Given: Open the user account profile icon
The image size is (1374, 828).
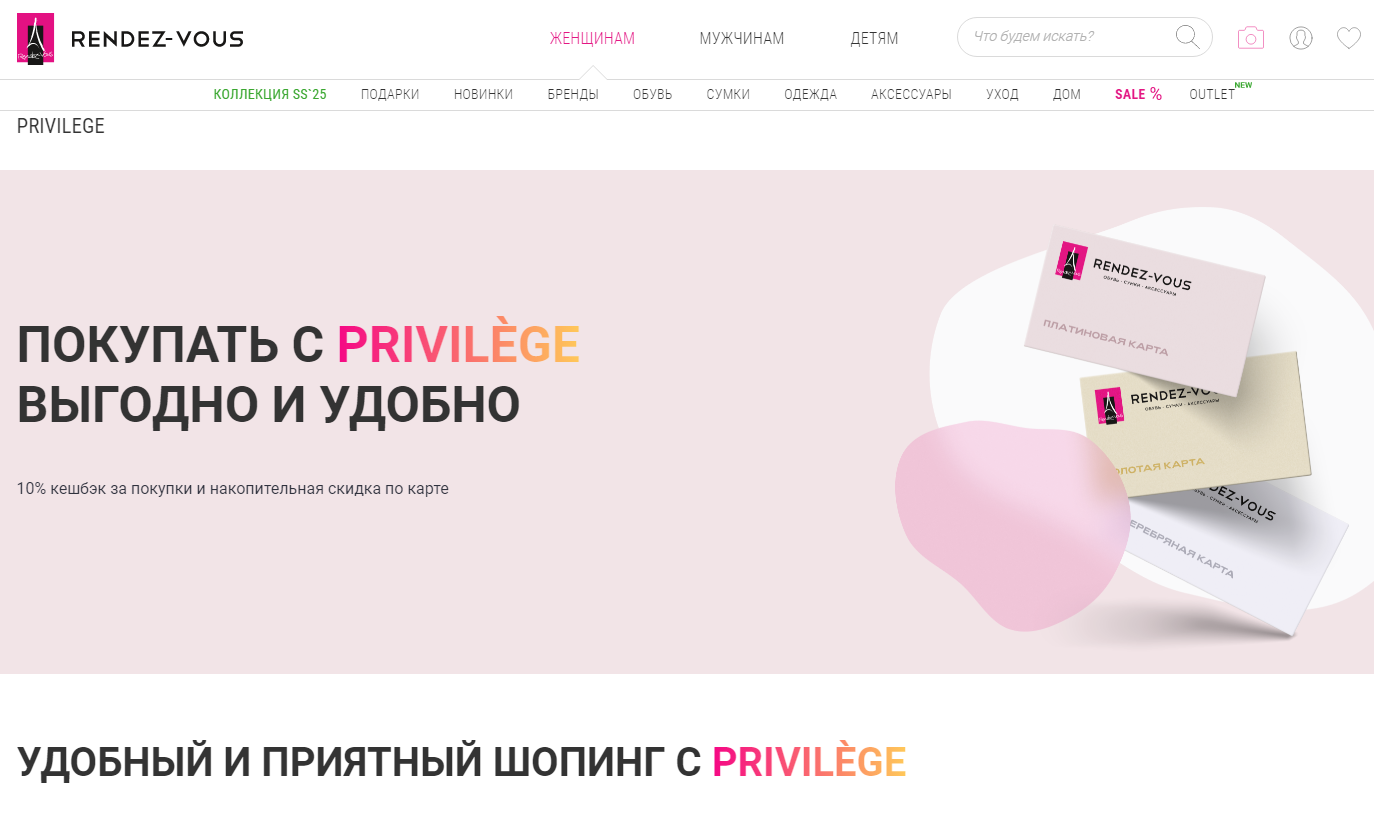Looking at the screenshot, I should point(1301,38).
